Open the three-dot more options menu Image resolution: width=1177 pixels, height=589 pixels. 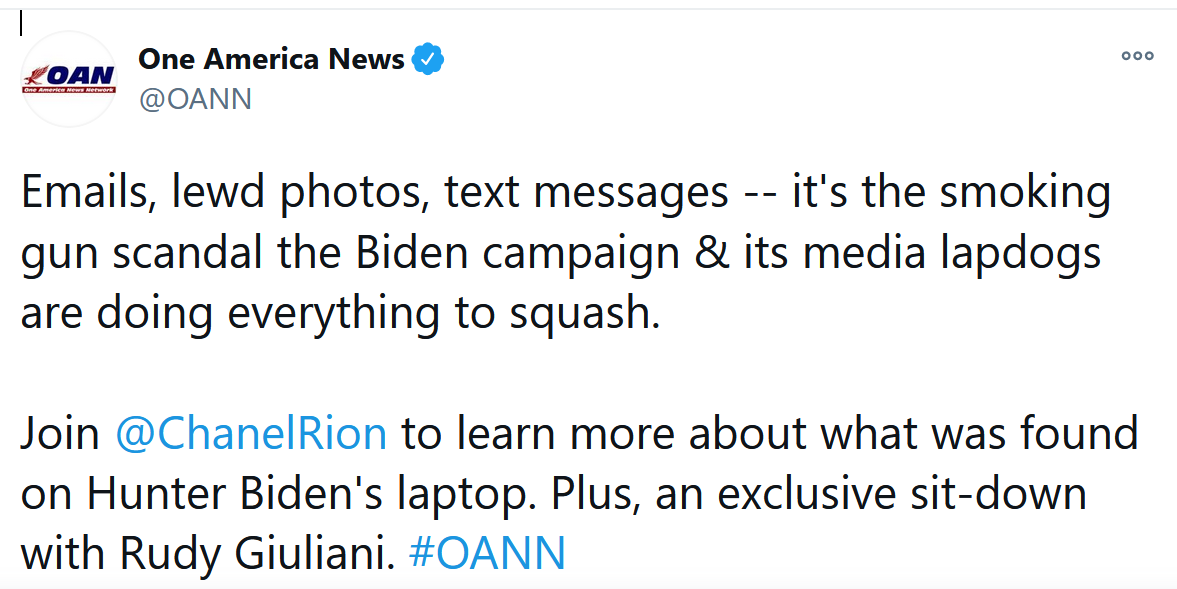pos(1137,56)
